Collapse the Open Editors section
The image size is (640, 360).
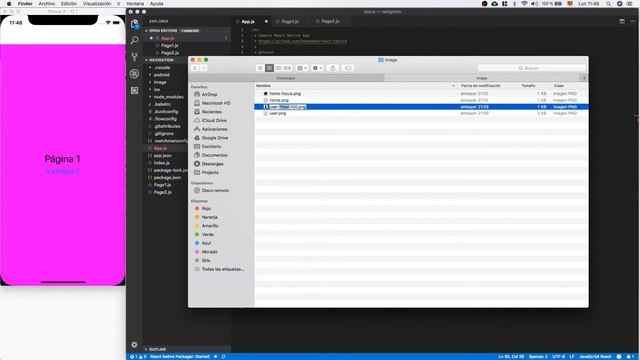pos(163,31)
